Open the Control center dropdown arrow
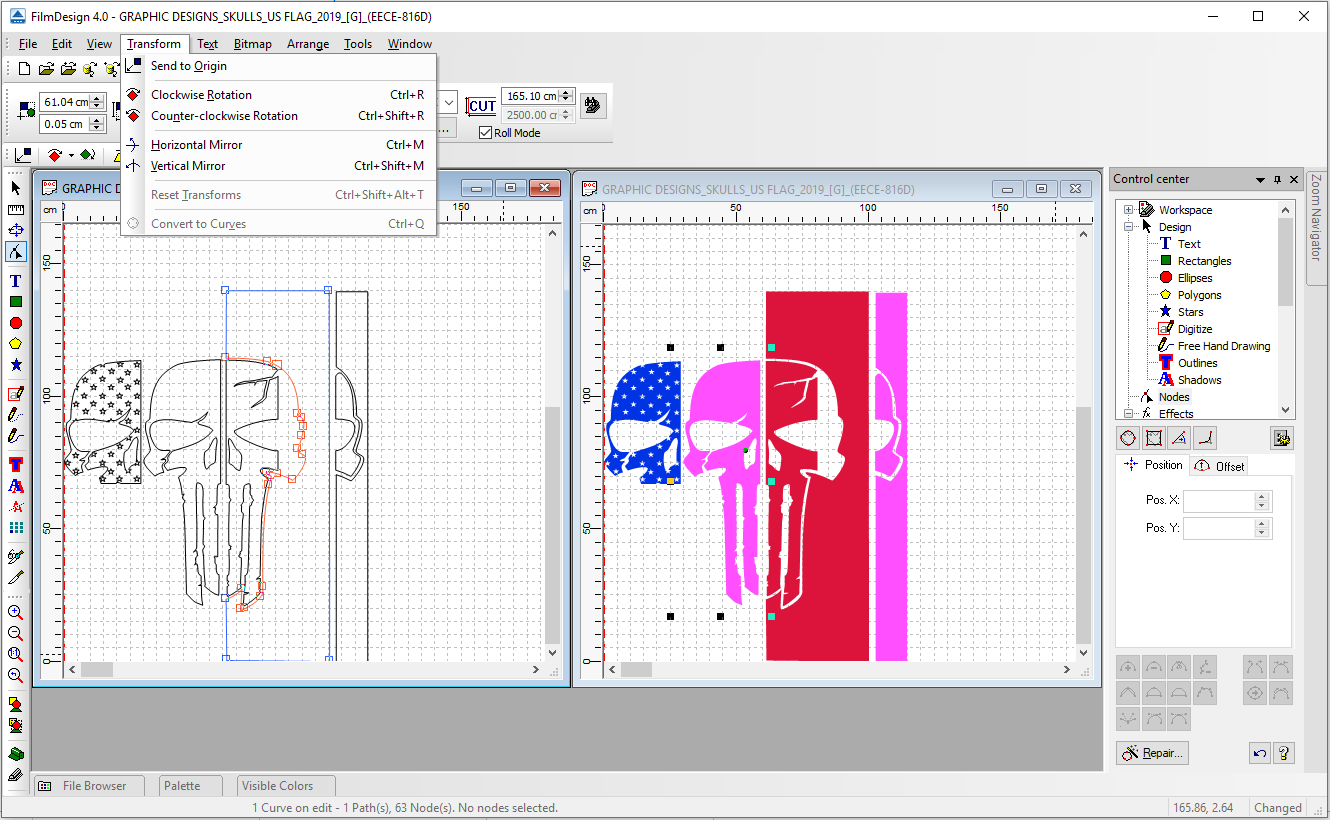Screen dimensions: 1330x820 (x=1260, y=180)
